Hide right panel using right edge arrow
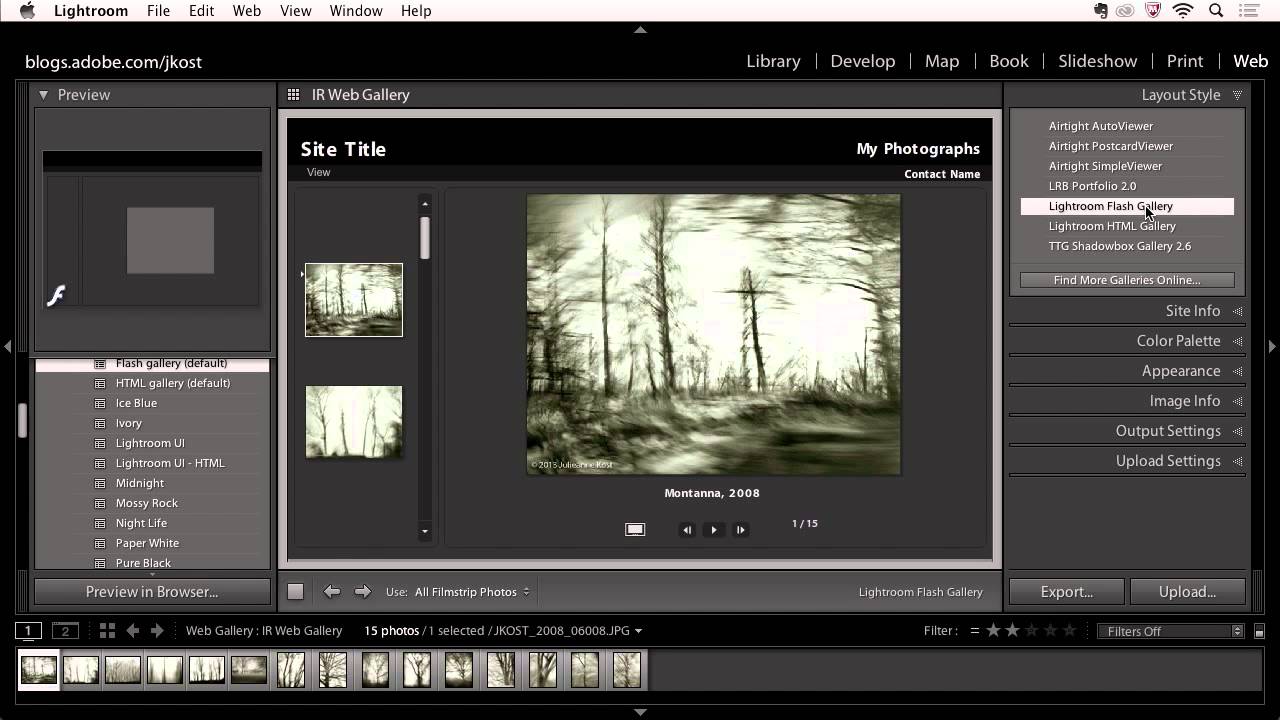Screen dimensions: 1280x720 (x=1272, y=346)
